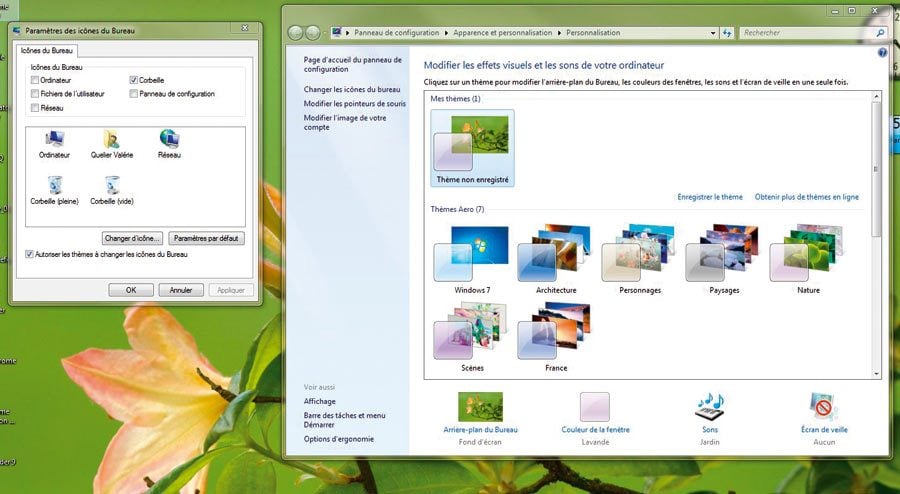Open Arrière-plan du Bureau wallpaper icon
This screenshot has width=900, height=494.
pyautogui.click(x=480, y=406)
